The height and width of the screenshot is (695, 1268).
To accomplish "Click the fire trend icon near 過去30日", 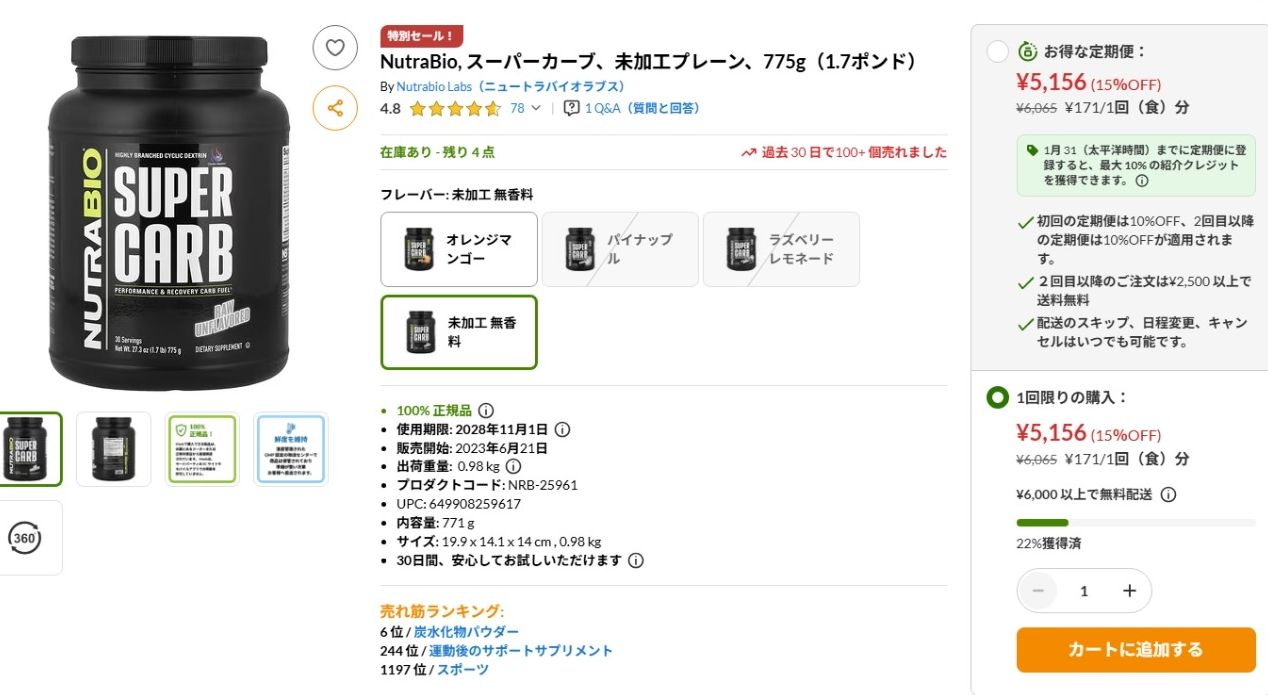I will pyautogui.click(x=749, y=152).
